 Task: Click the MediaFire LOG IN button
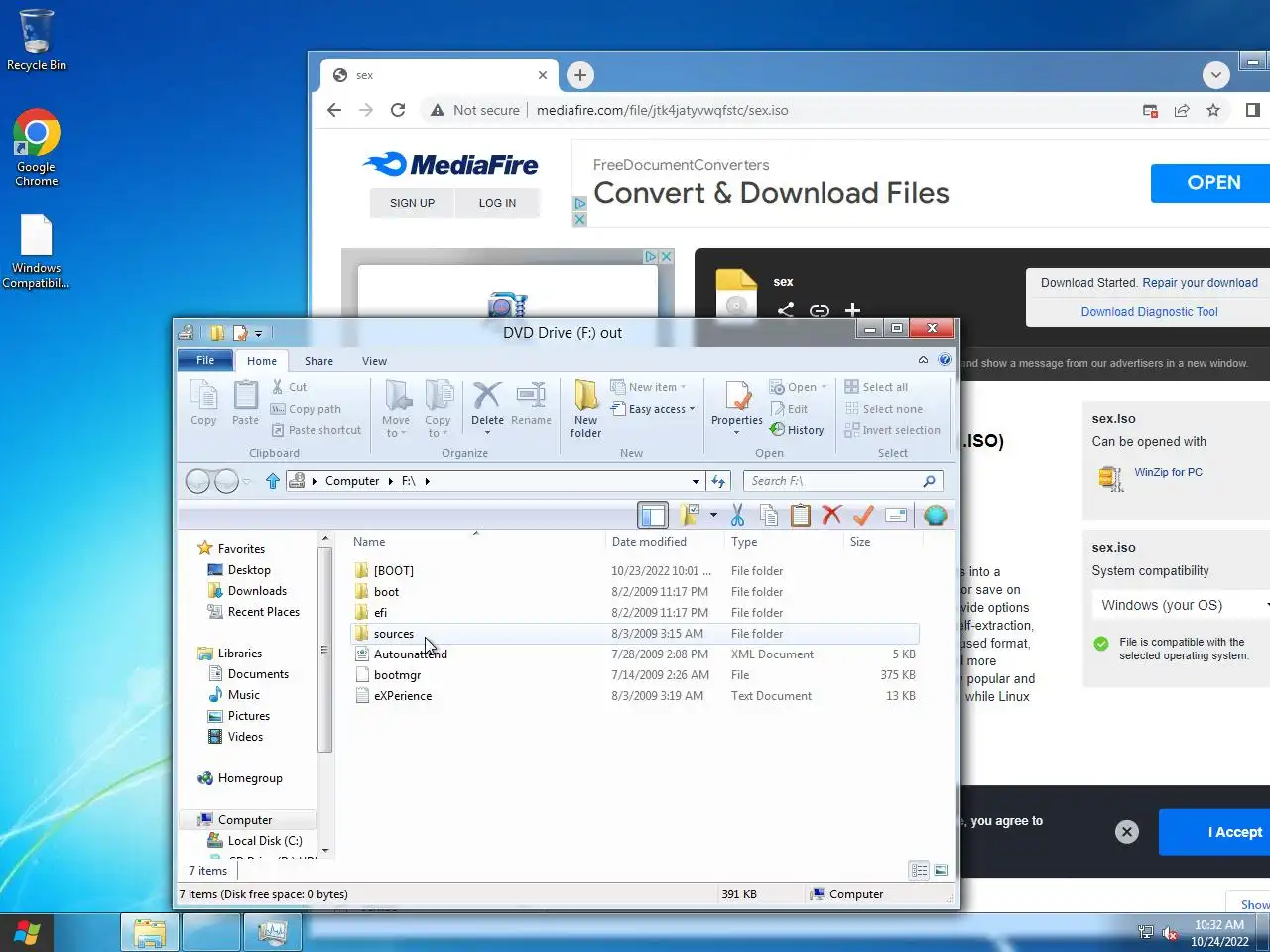497,203
